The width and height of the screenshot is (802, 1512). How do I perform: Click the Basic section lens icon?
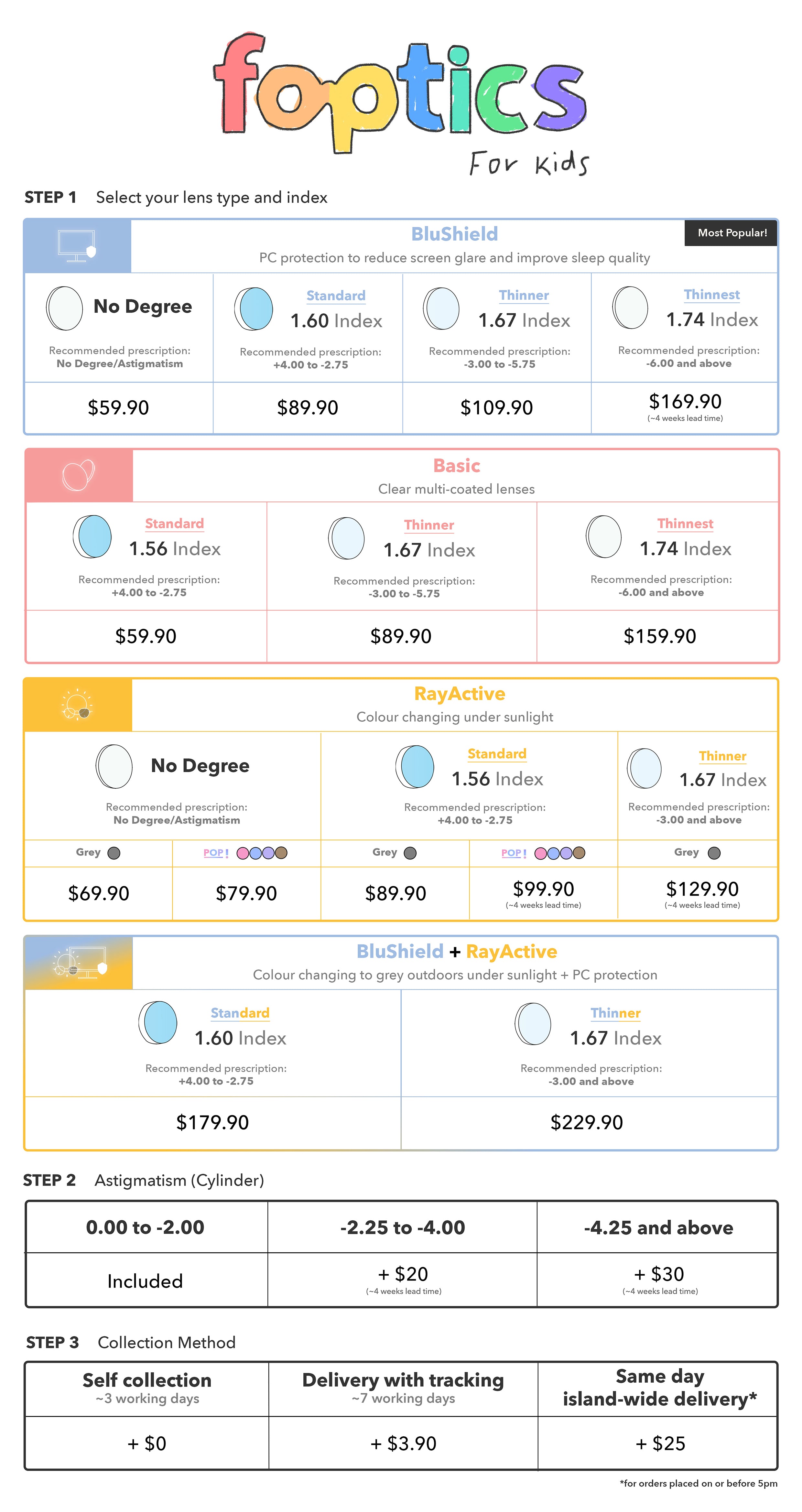point(78,475)
